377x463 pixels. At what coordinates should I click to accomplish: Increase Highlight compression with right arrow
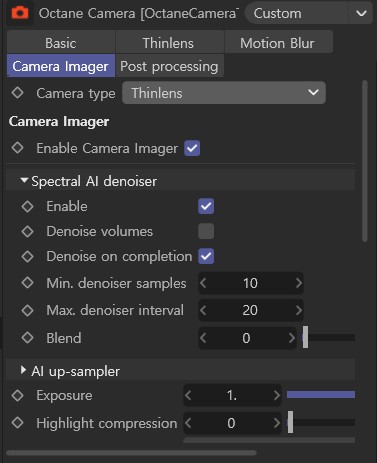coord(276,423)
